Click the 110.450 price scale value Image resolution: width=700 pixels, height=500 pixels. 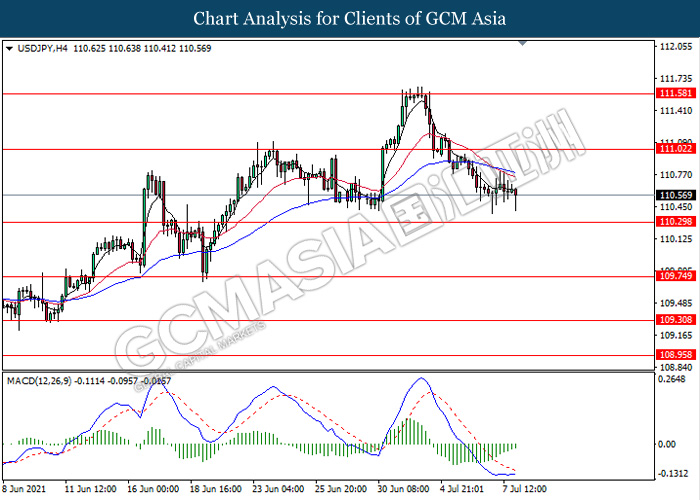pyautogui.click(x=676, y=207)
